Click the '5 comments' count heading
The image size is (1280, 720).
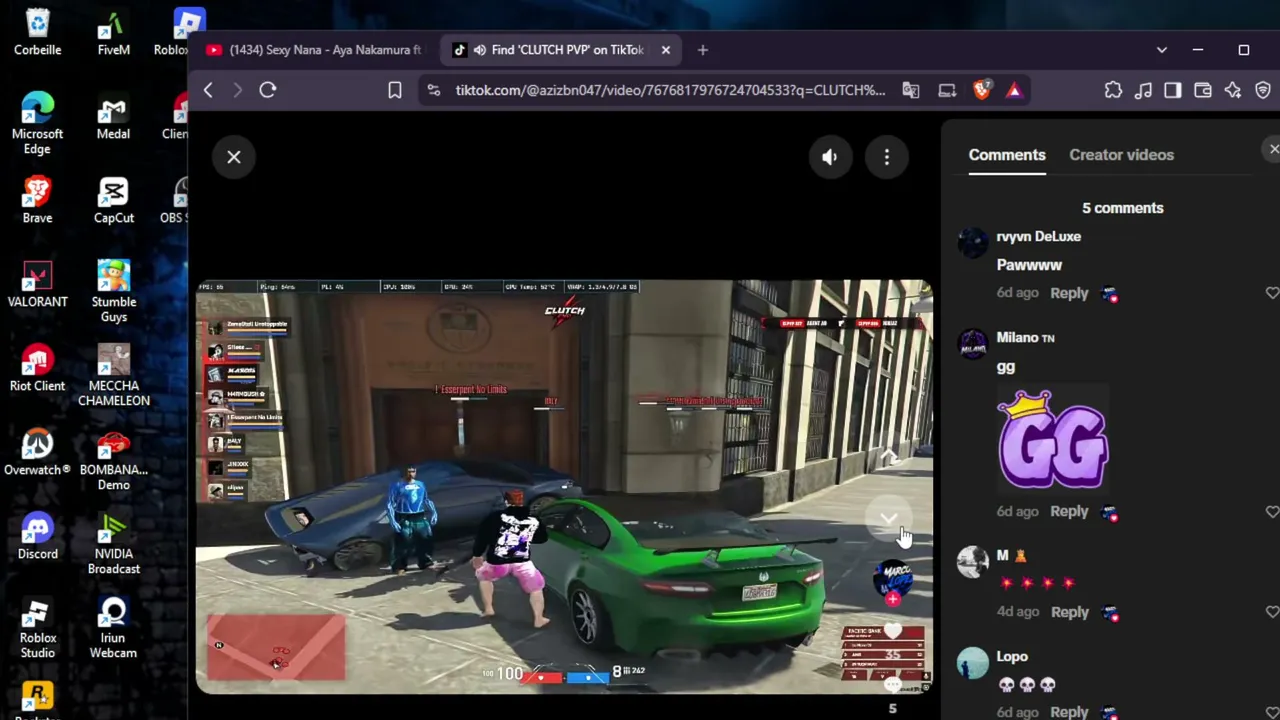coord(1122,208)
